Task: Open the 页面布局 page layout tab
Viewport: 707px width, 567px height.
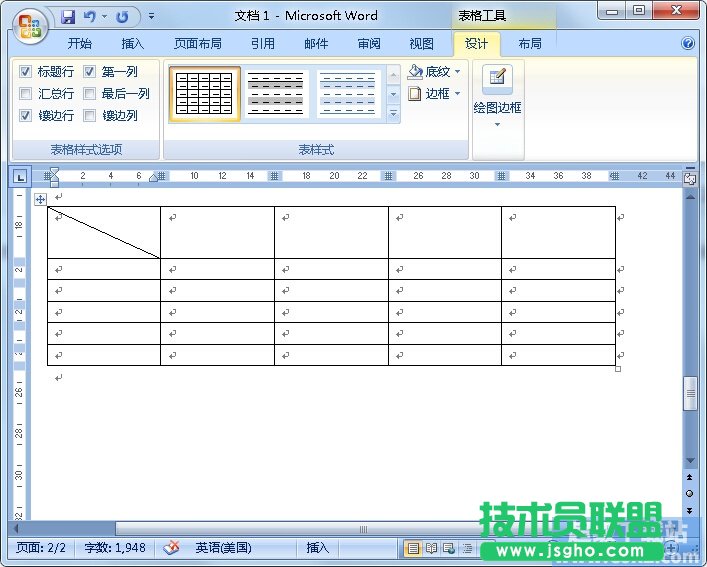Action: pyautogui.click(x=198, y=44)
